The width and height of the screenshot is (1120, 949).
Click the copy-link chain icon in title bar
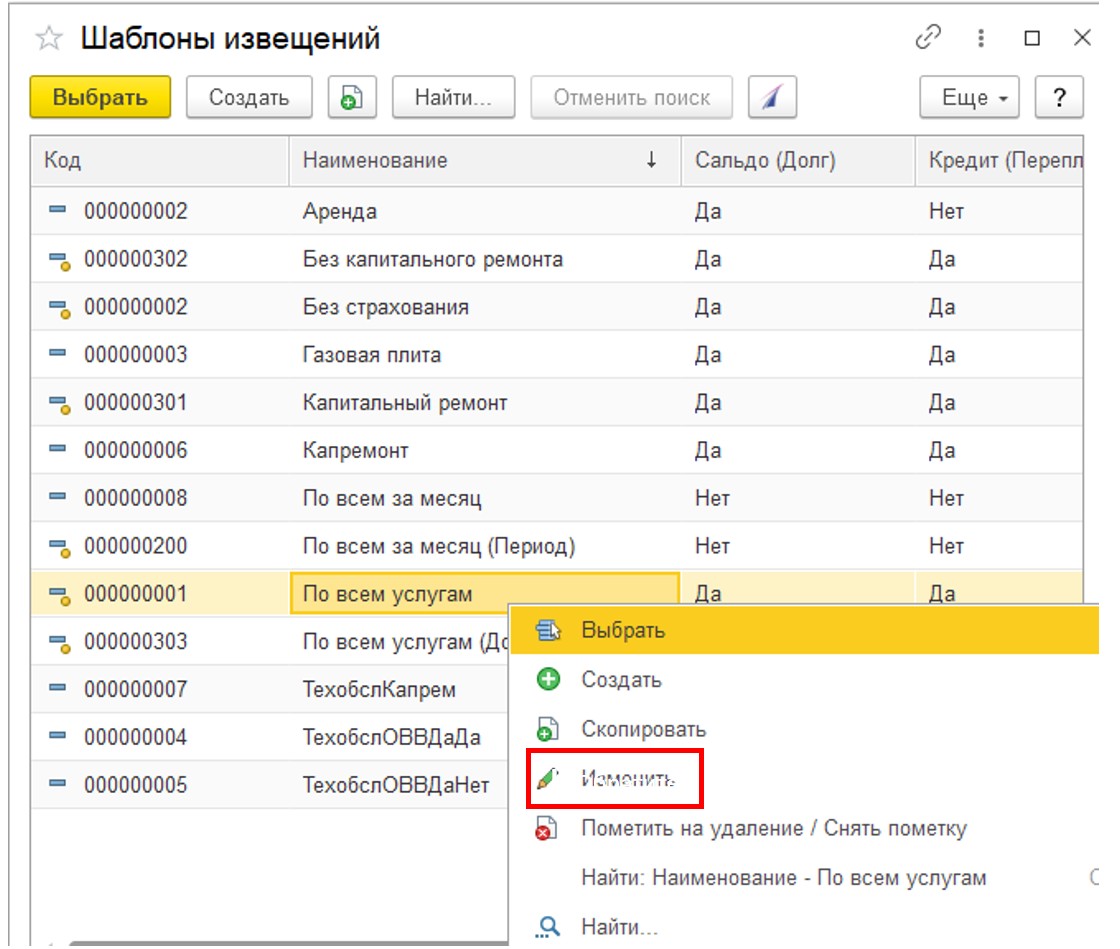(x=928, y=37)
